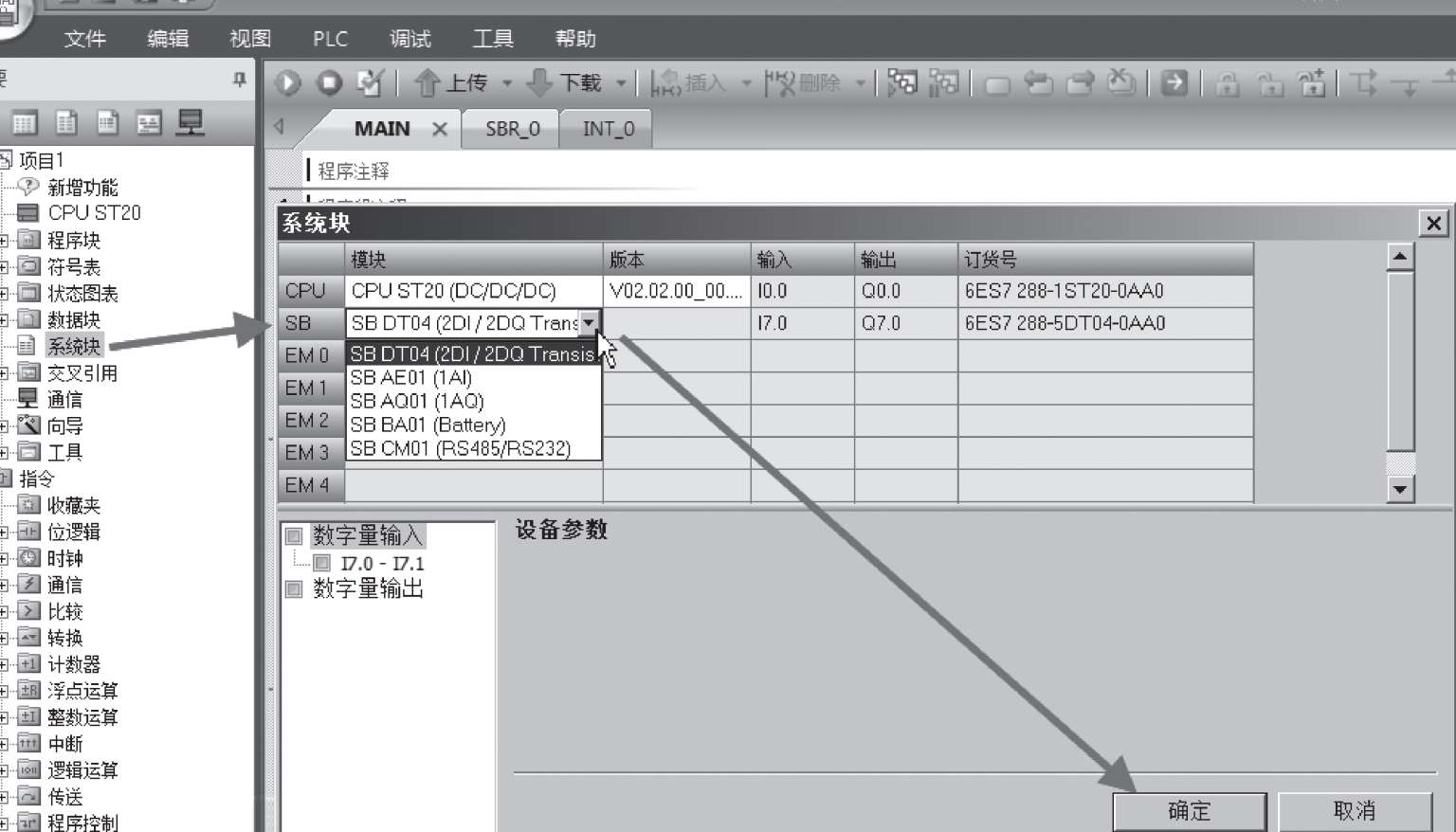Select 状态图表 in the project tree
The height and width of the screenshot is (832, 1456).
pos(83,294)
